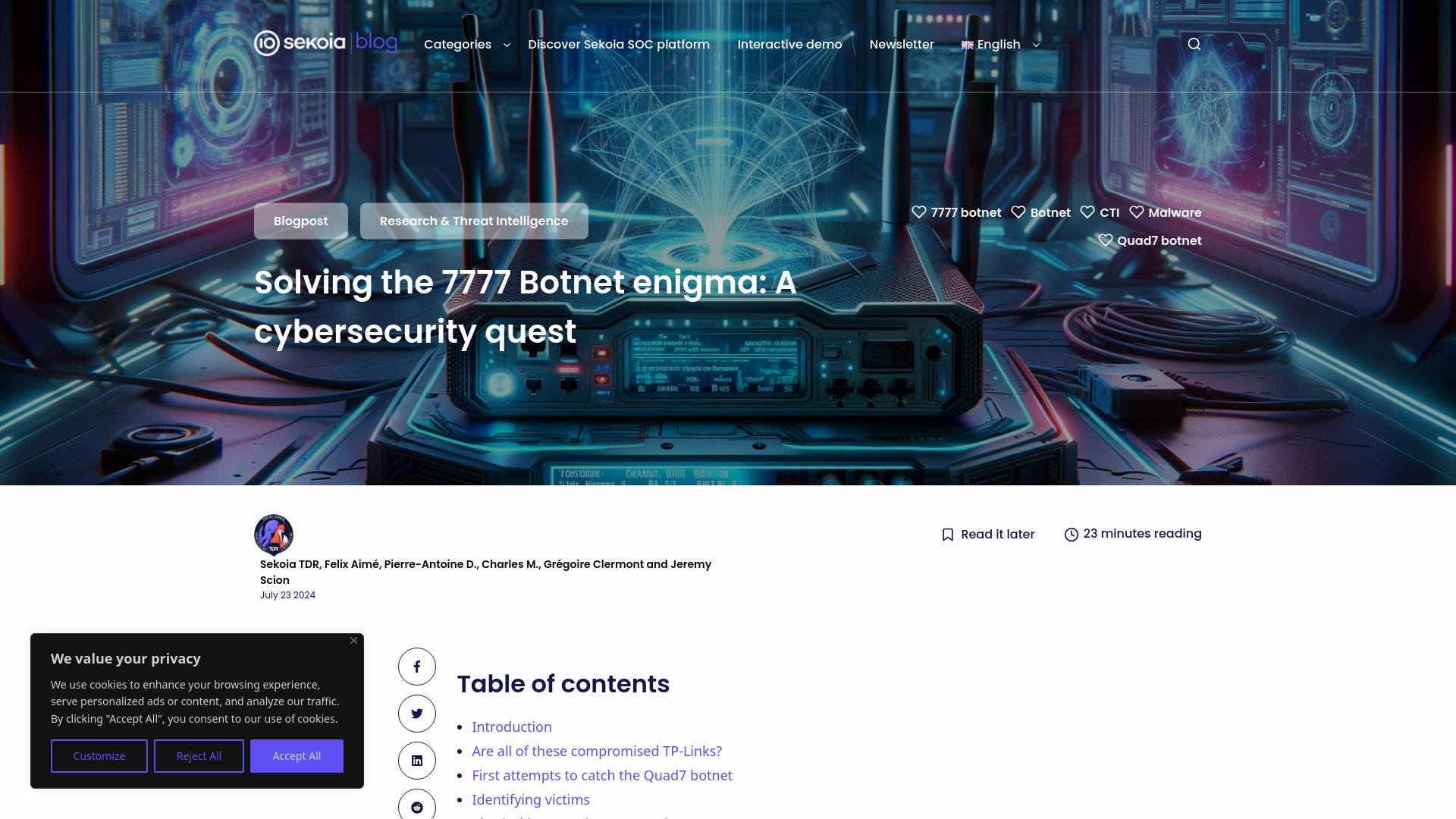This screenshot has height=819, width=1456.
Task: Click the LinkedIn share icon
Action: point(417,760)
